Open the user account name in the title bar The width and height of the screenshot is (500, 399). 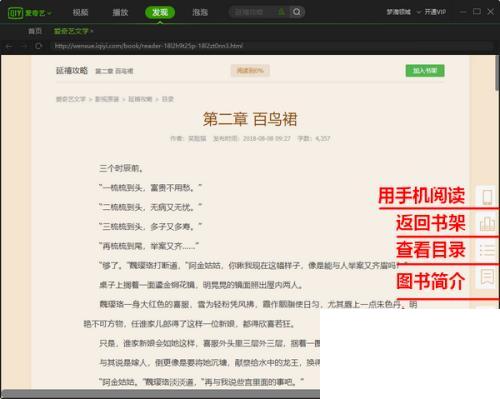pyautogui.click(x=399, y=12)
